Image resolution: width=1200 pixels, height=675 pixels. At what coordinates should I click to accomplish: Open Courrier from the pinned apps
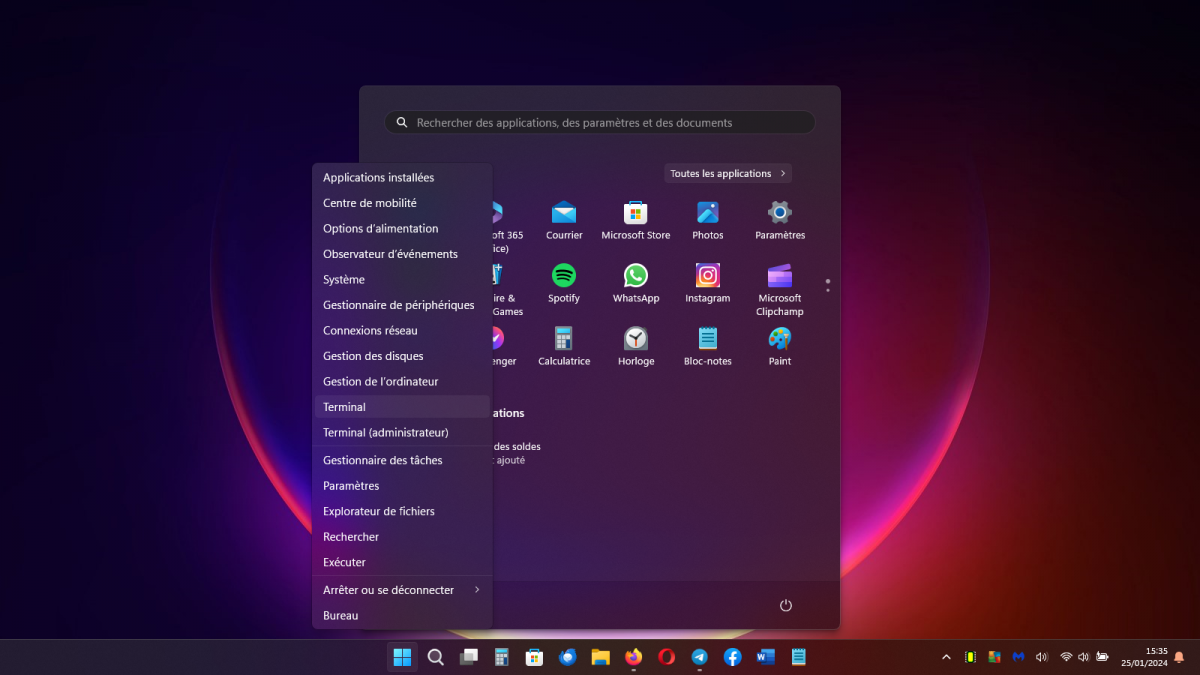pyautogui.click(x=564, y=220)
